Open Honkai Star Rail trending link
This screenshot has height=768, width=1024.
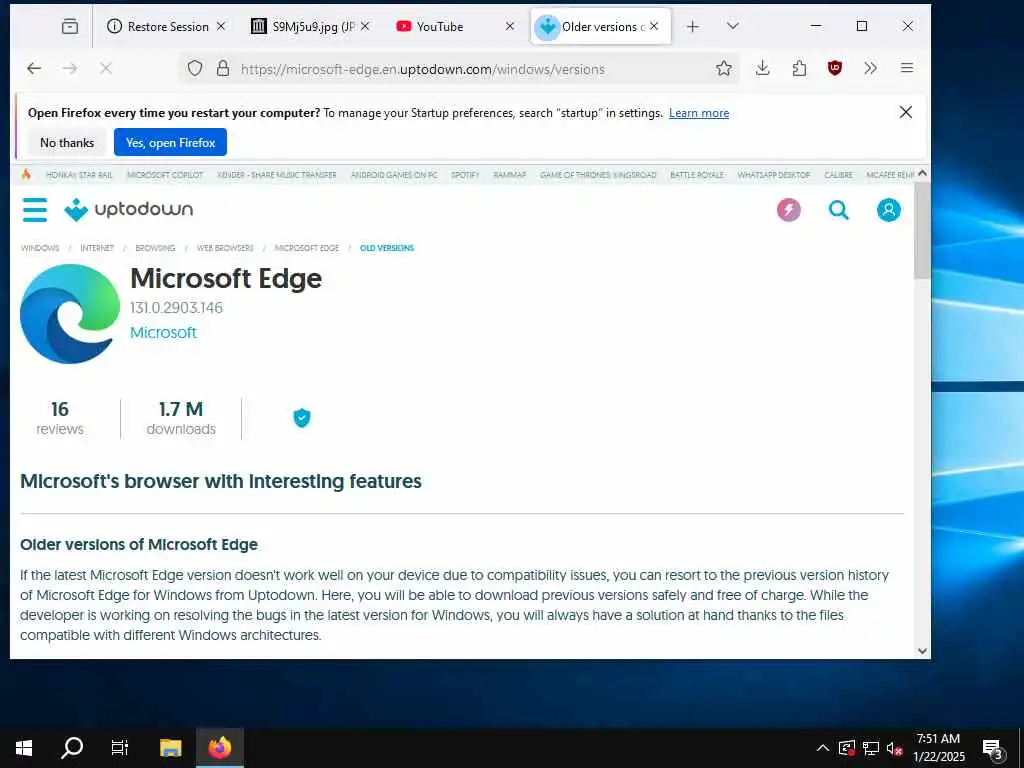click(x=79, y=175)
